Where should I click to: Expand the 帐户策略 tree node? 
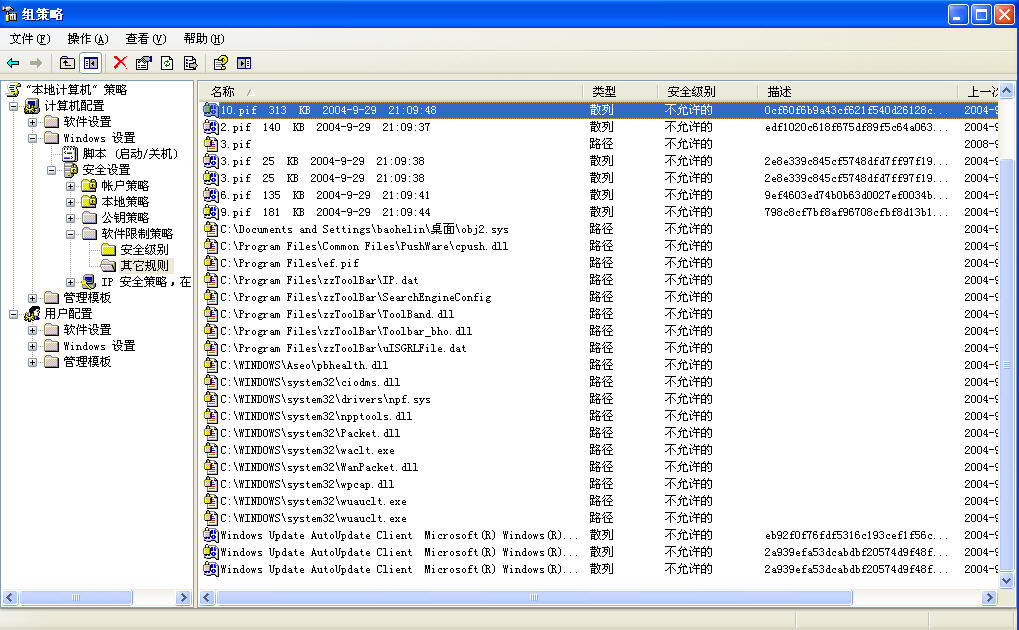(x=71, y=186)
